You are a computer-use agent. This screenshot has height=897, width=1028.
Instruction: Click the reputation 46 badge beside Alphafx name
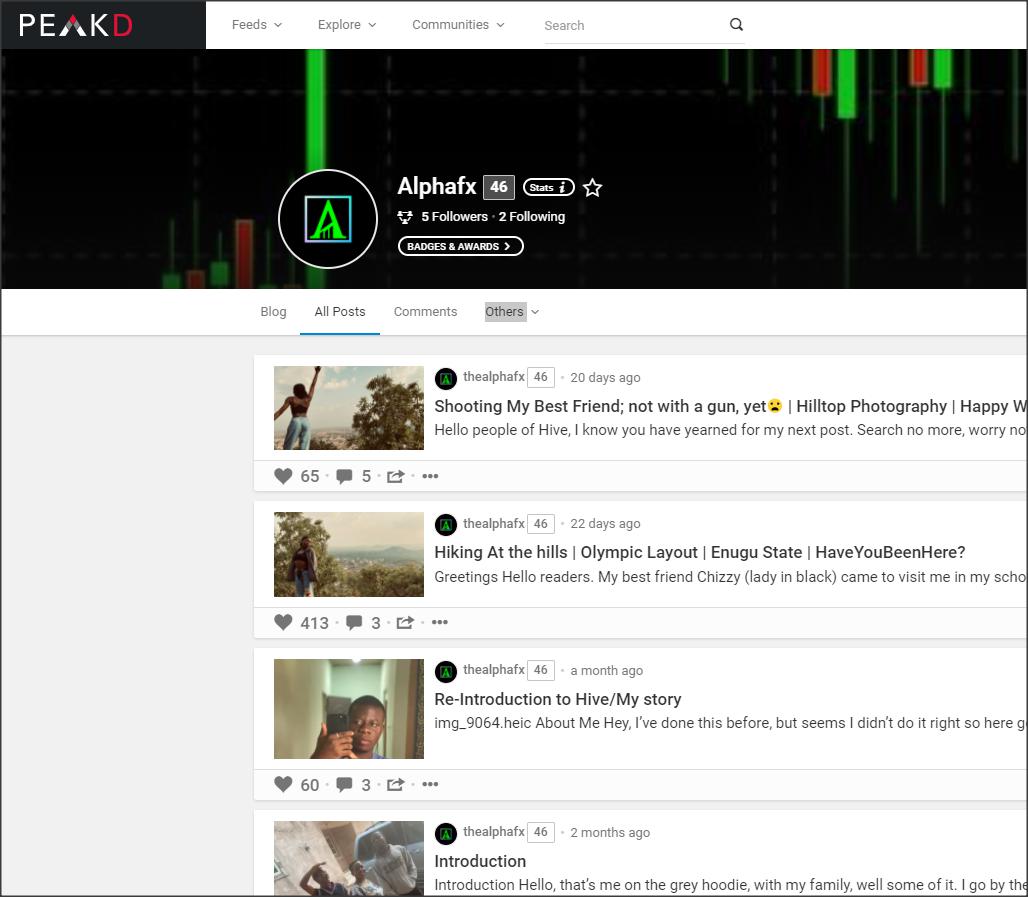tap(499, 188)
